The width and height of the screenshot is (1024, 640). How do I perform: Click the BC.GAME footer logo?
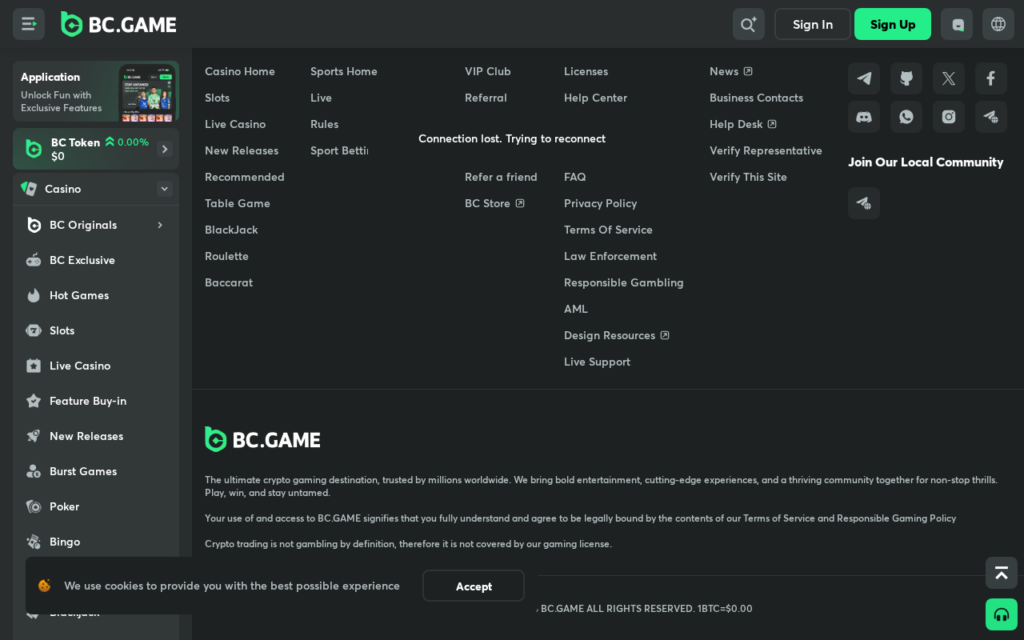(263, 440)
